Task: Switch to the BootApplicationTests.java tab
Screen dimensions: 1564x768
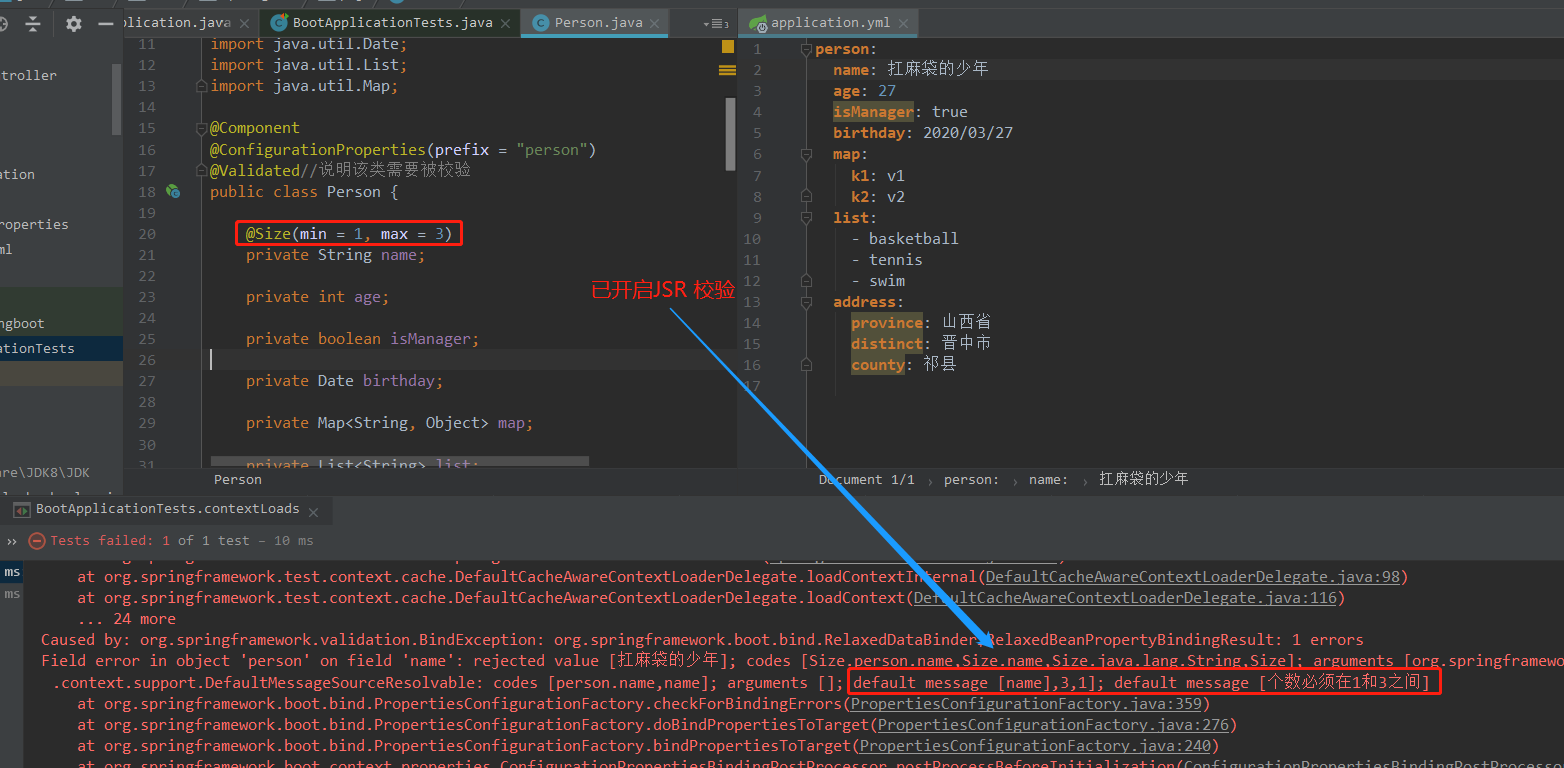Action: click(x=389, y=23)
